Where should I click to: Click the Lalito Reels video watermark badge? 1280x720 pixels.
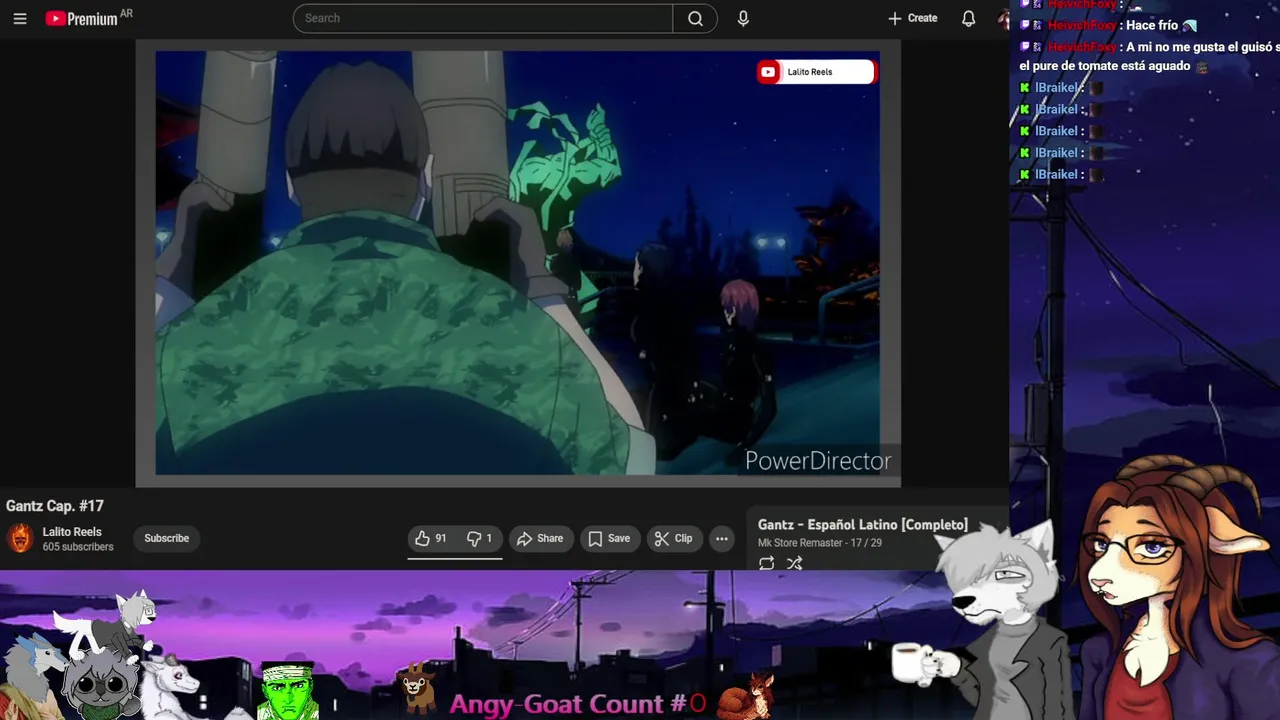(x=816, y=72)
